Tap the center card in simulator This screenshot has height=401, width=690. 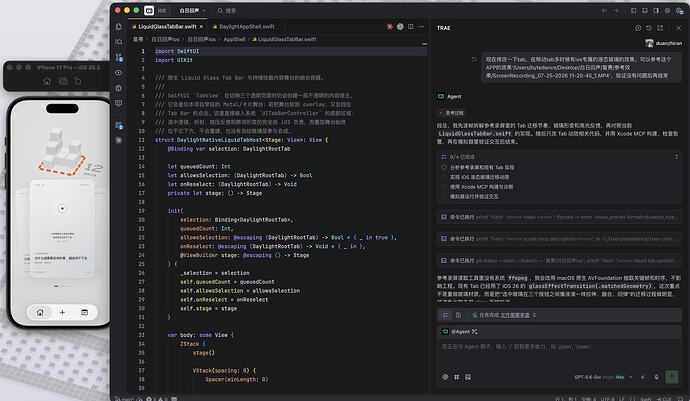pos(62,229)
